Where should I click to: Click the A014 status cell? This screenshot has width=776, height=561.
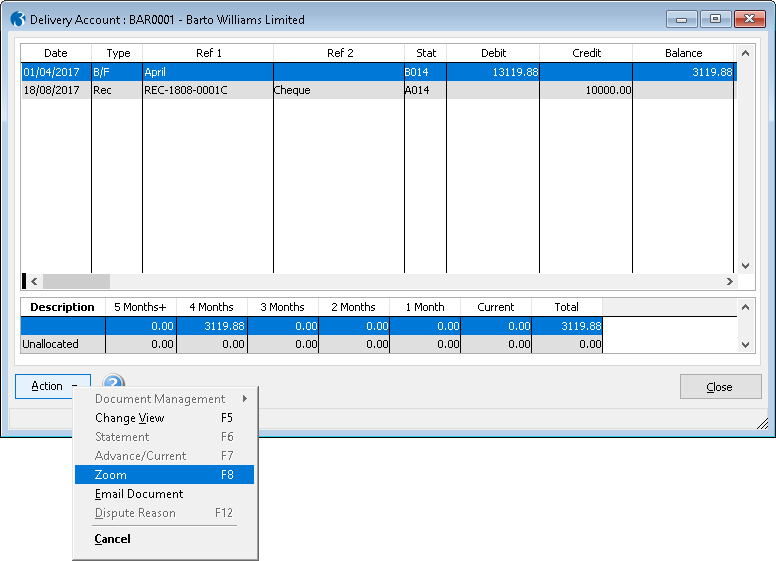pyautogui.click(x=426, y=90)
